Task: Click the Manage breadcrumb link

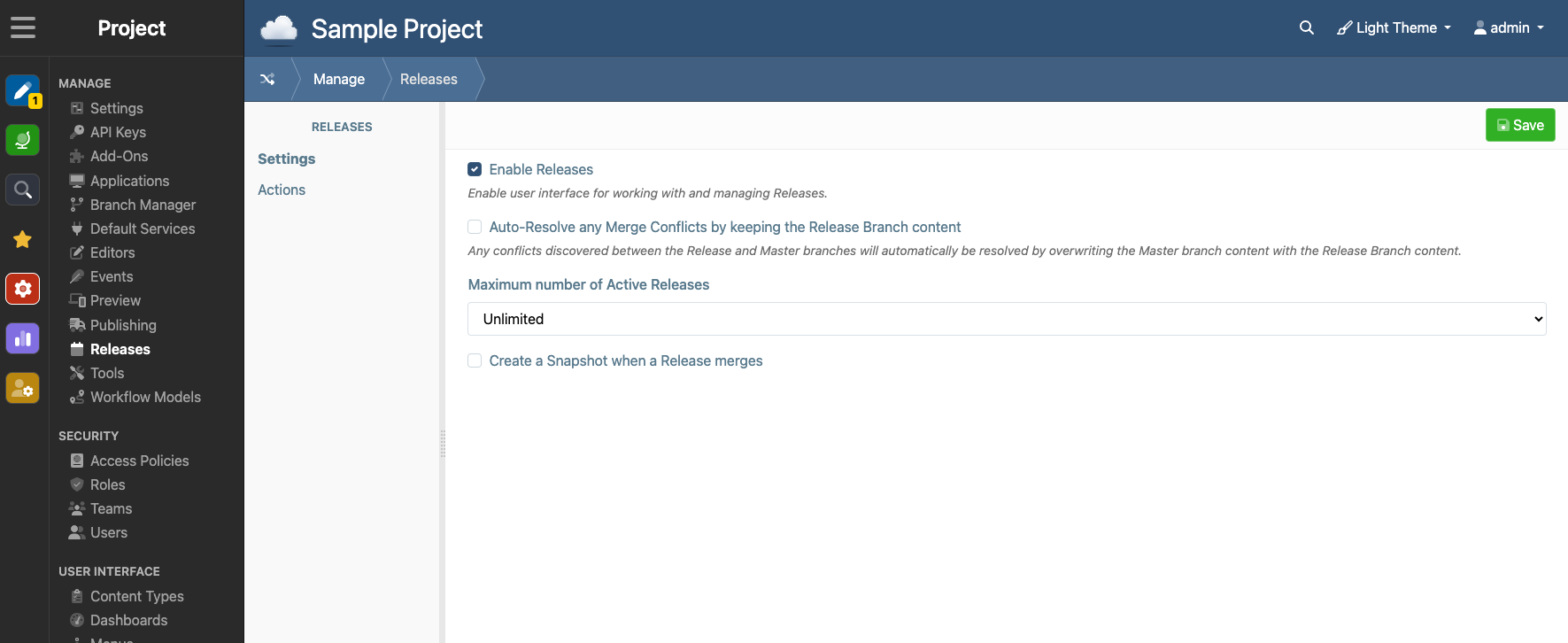Action: tap(339, 79)
